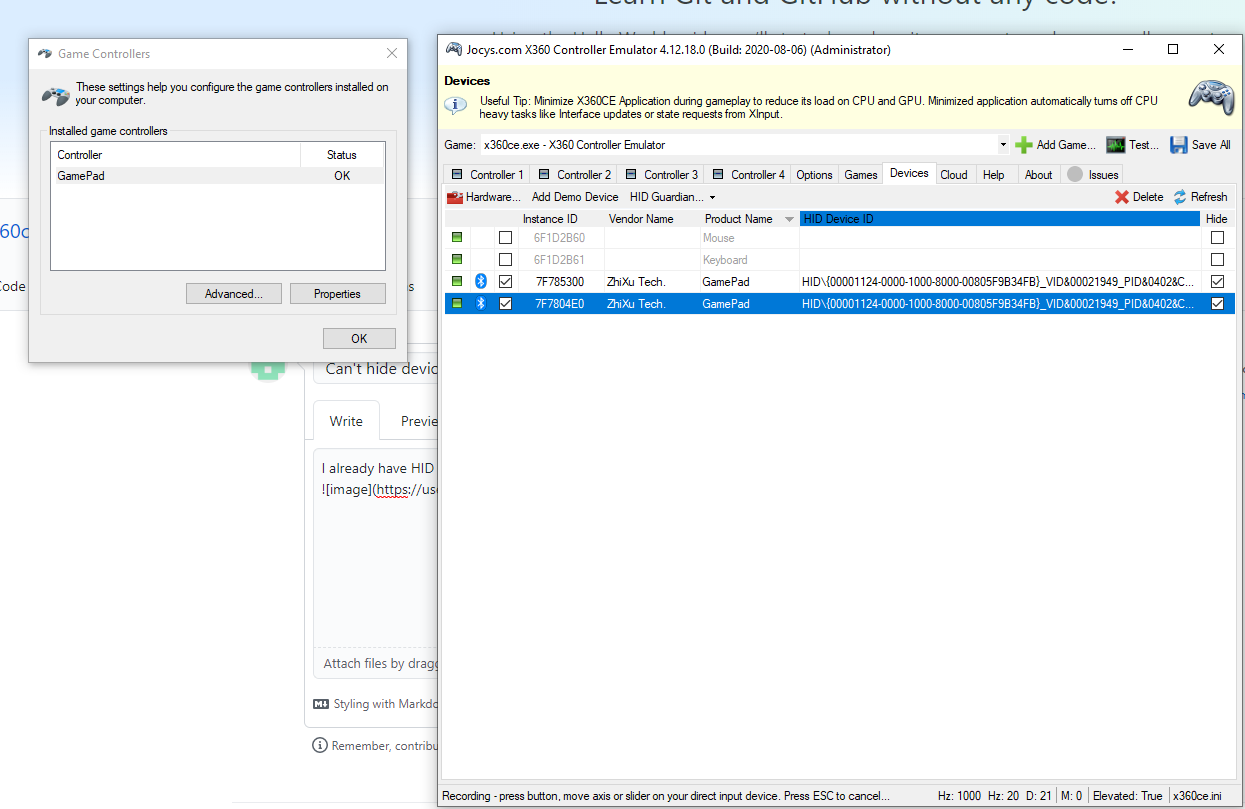The height and width of the screenshot is (809, 1245).
Task: Click the Hide column header
Action: pos(1216,219)
